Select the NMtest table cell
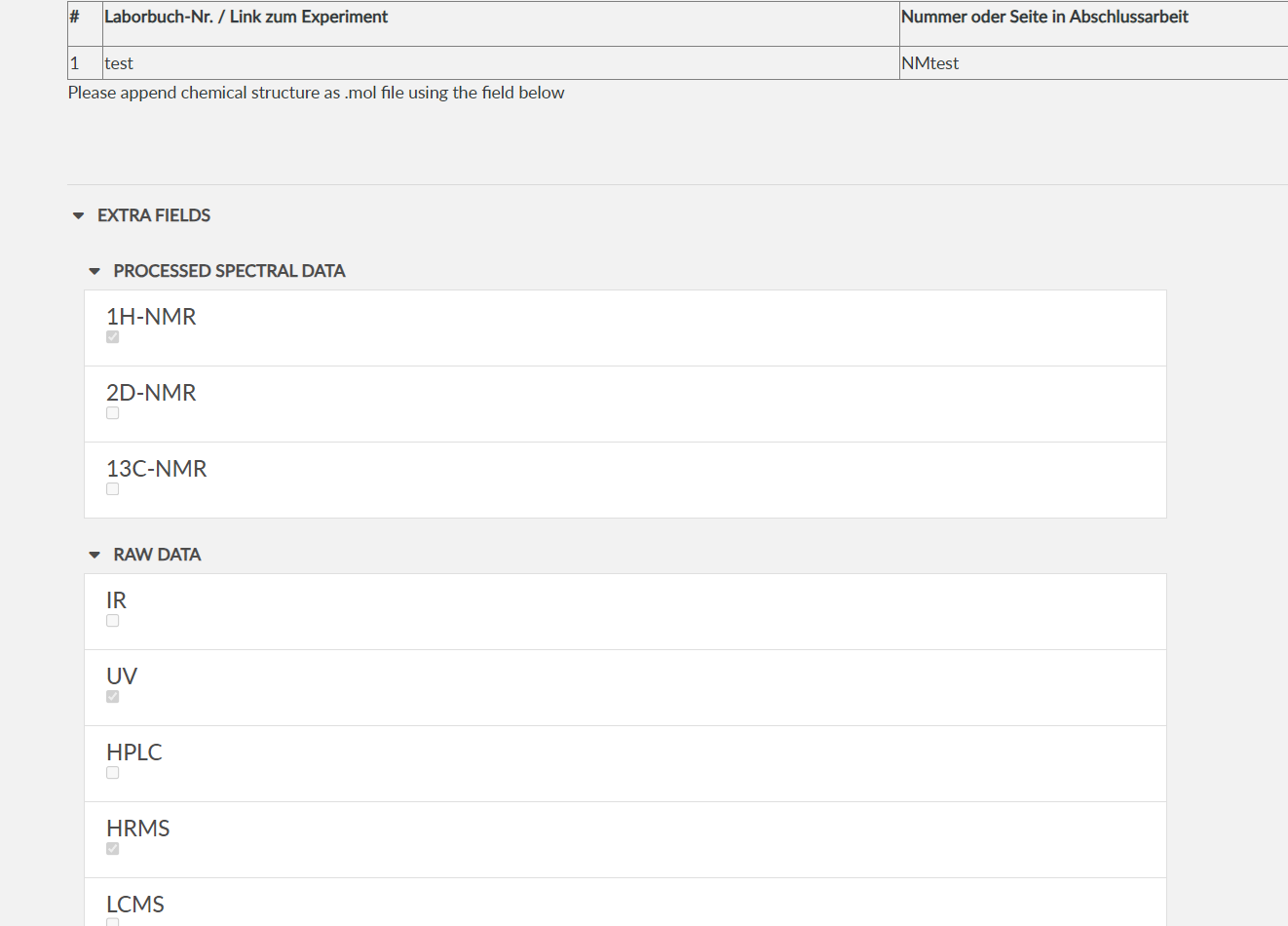The image size is (1288, 926). coord(928,62)
